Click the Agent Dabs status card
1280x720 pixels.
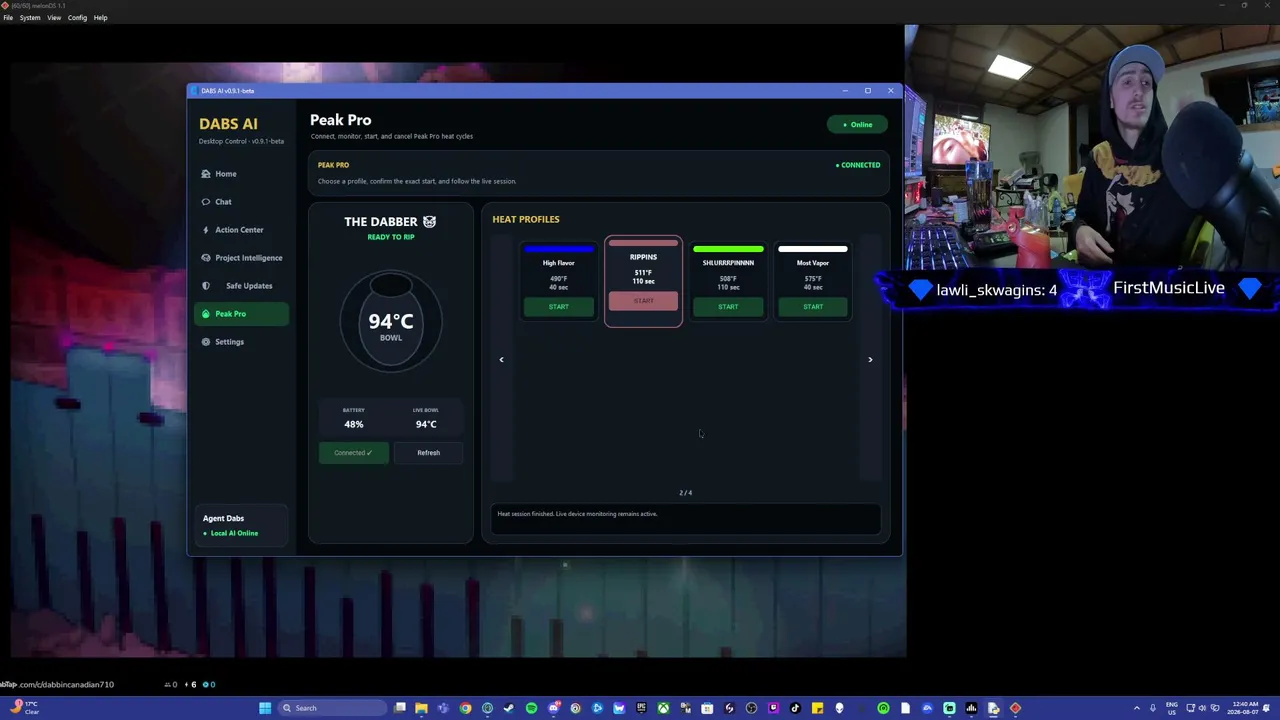pos(241,525)
